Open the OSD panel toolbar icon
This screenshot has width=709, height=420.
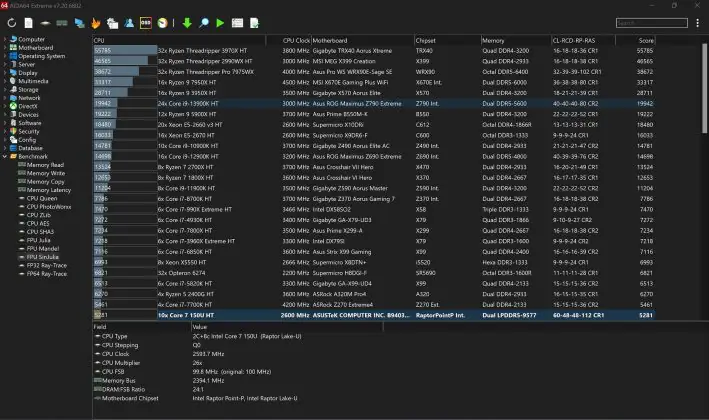(146, 23)
